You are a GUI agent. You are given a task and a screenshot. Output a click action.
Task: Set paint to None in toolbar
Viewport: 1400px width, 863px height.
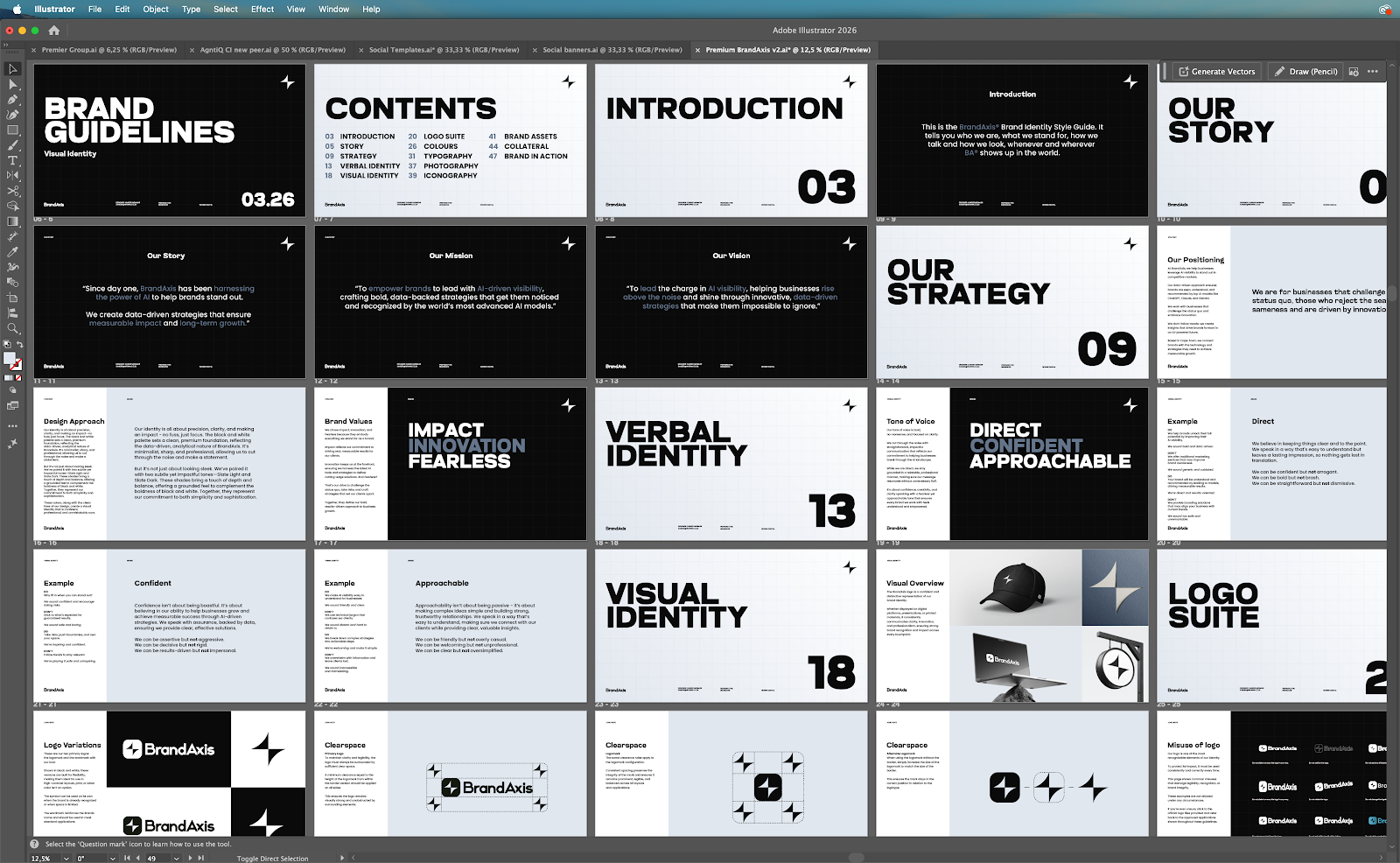17,378
